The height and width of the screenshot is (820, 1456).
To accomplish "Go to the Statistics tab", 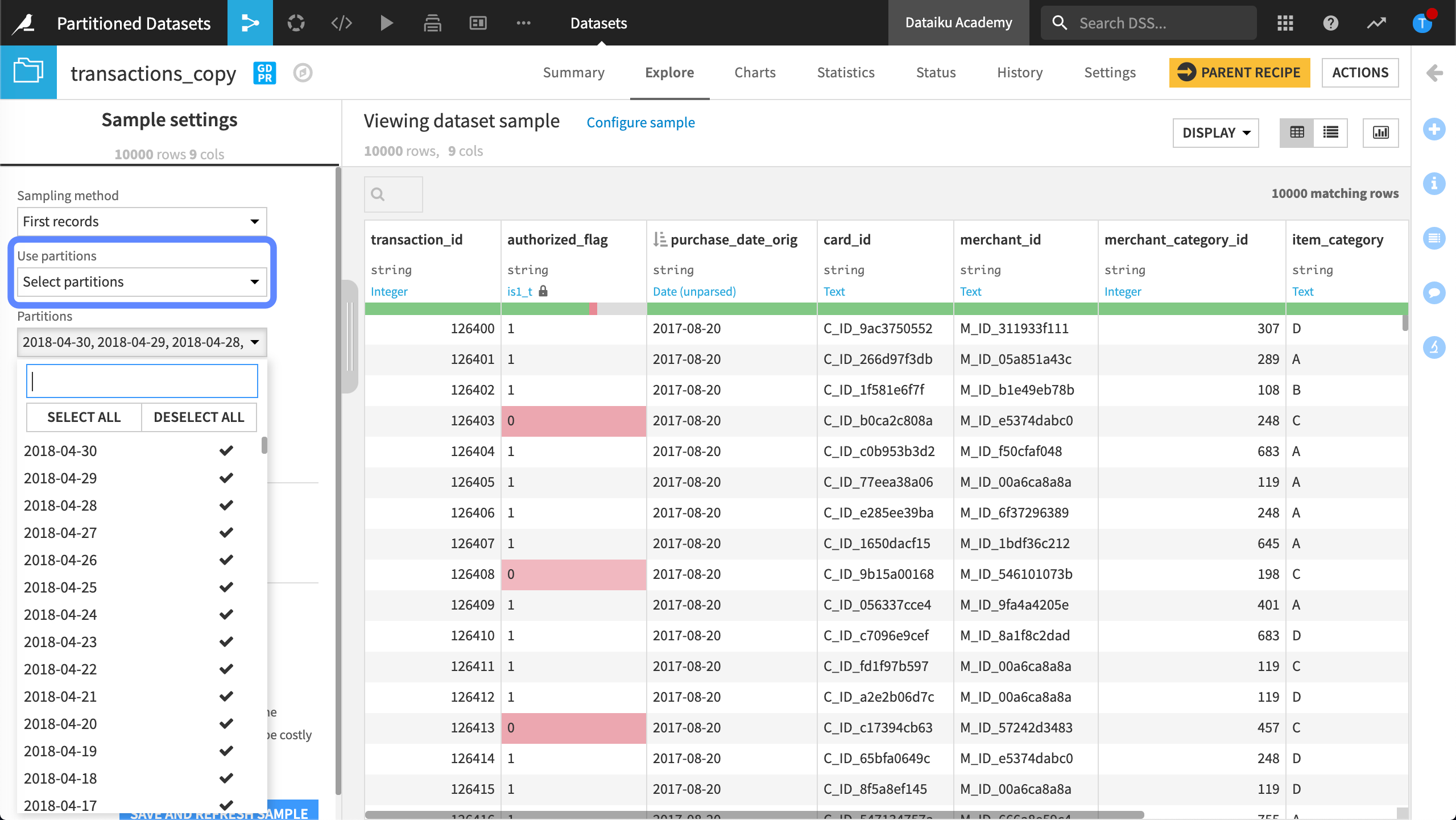I will pyautogui.click(x=845, y=72).
